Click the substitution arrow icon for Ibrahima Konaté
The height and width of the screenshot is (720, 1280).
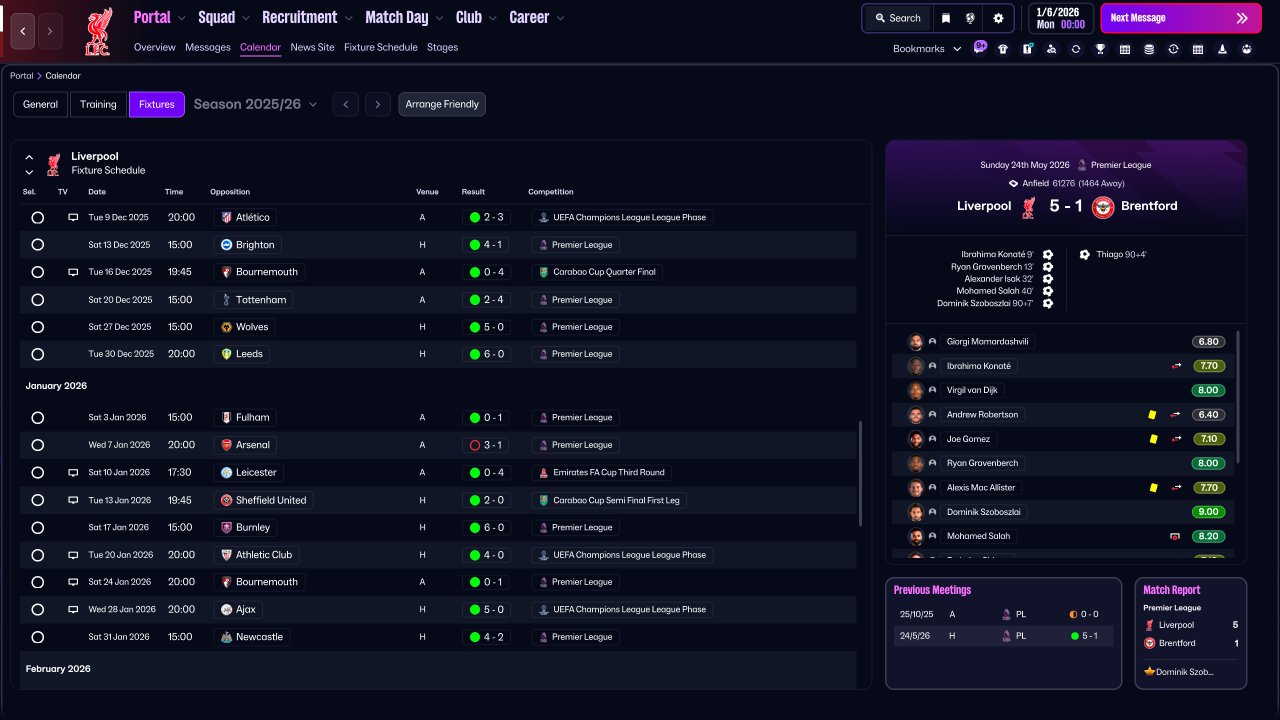coord(1177,366)
